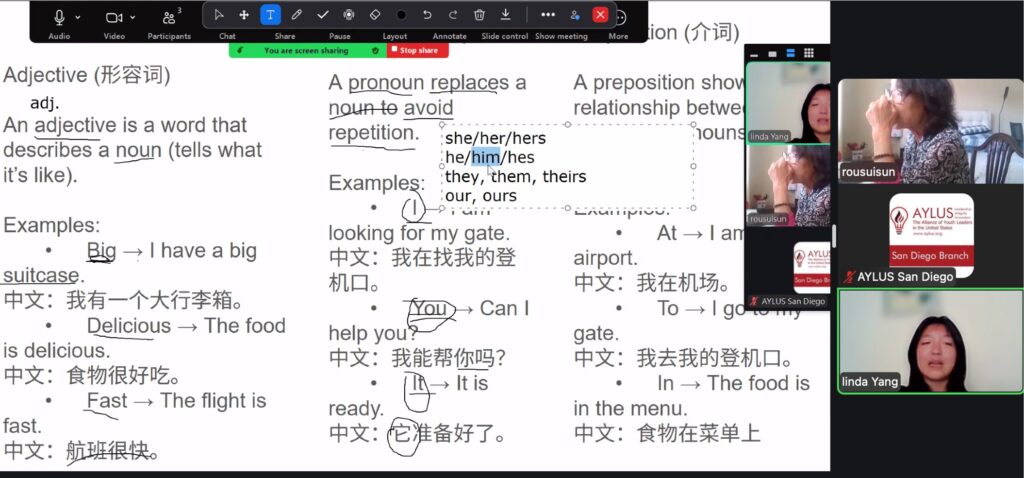Select the Eraser tool
This screenshot has width=1024, height=478.
tap(375, 15)
